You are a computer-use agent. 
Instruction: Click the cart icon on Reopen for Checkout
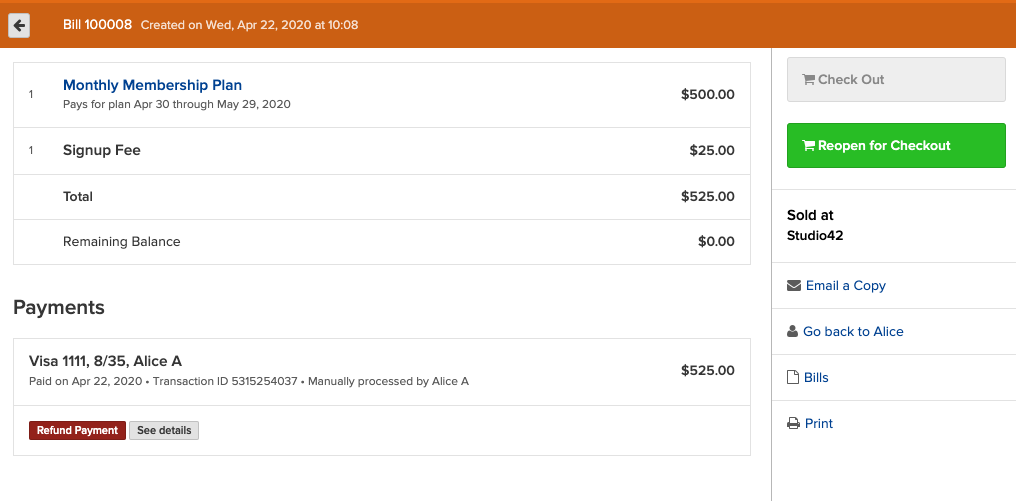click(x=809, y=146)
